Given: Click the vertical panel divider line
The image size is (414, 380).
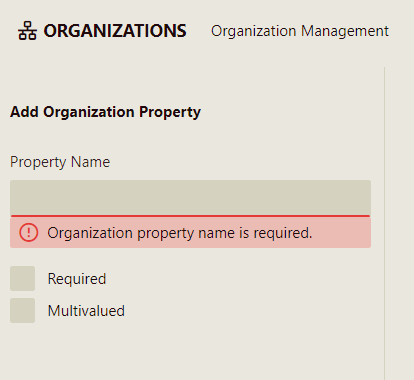Looking at the screenshot, I should (384, 223).
